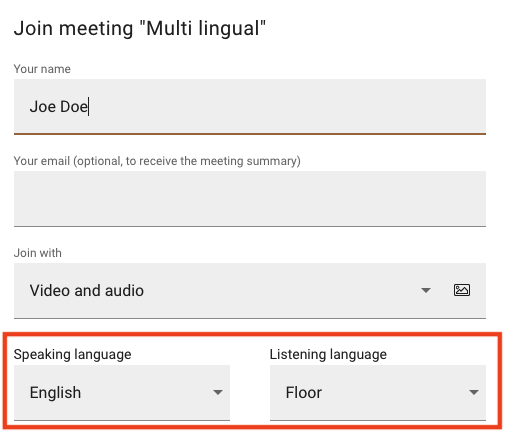Click the Joe Doe text in name field
Viewport: 505px width, 435px height.
click(59, 107)
